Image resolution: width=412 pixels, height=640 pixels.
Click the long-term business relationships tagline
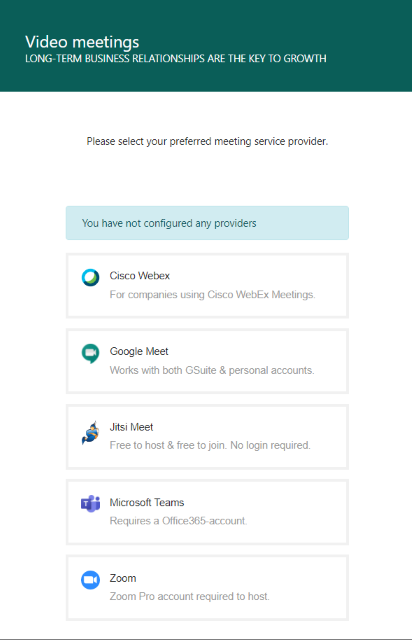176,59
